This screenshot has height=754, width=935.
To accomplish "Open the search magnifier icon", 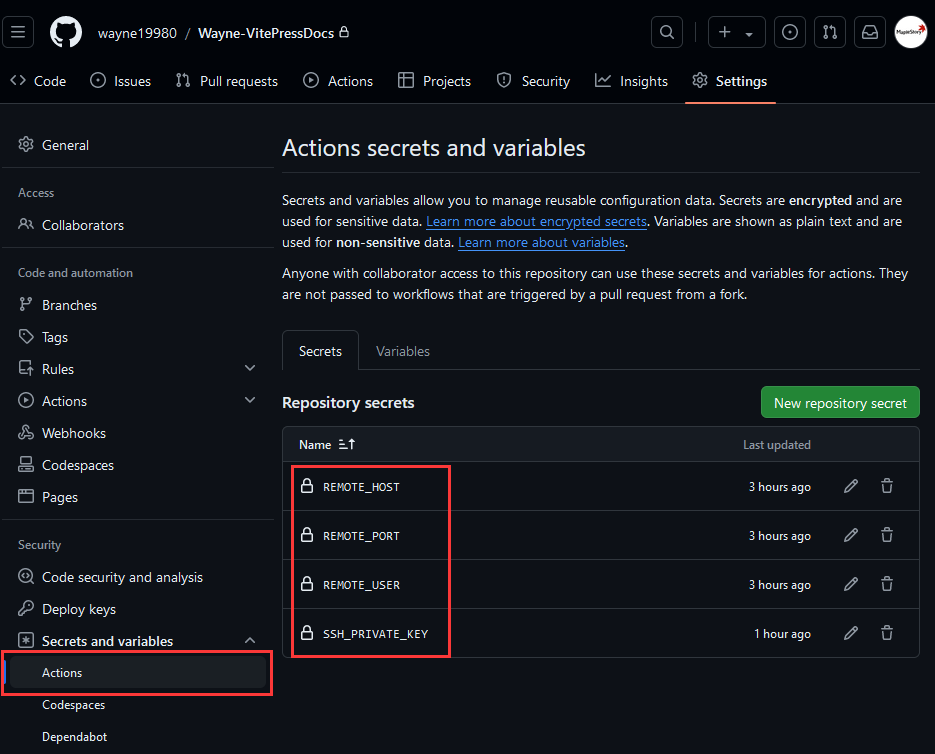I will (x=667, y=32).
